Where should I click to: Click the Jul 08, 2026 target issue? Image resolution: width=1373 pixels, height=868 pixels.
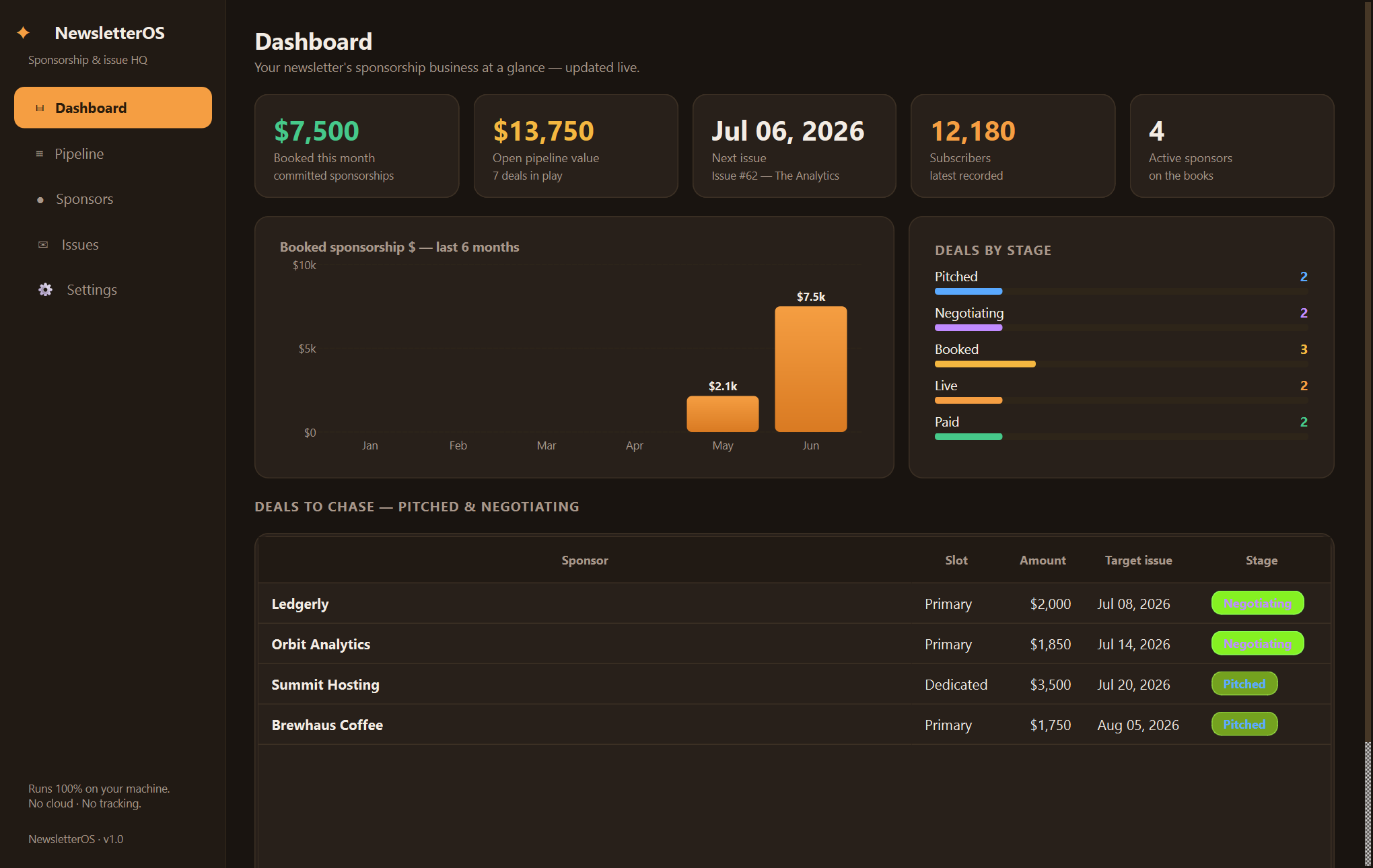pyautogui.click(x=1133, y=604)
